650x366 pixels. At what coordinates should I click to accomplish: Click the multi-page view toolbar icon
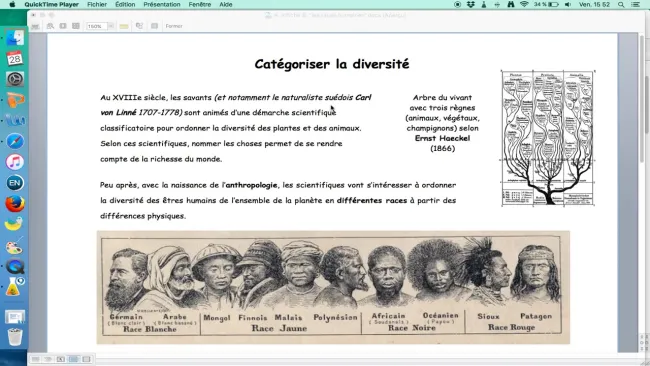[x=76, y=26]
